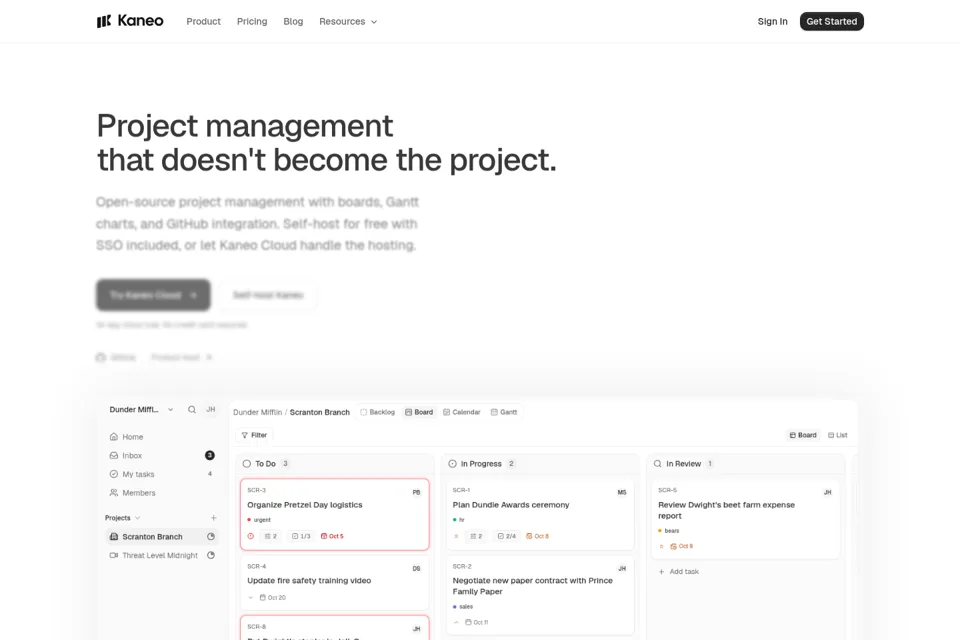
Task: Select Threat Level Midnight project
Action: [162, 555]
